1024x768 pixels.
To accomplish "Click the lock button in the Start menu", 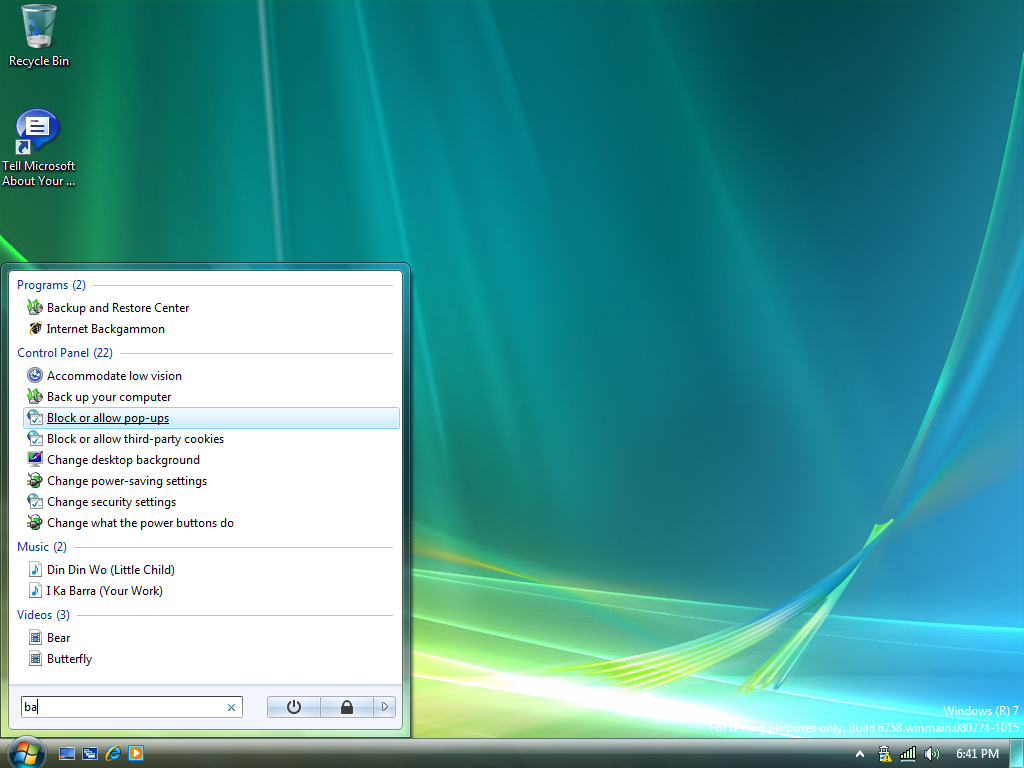I will pyautogui.click(x=346, y=707).
